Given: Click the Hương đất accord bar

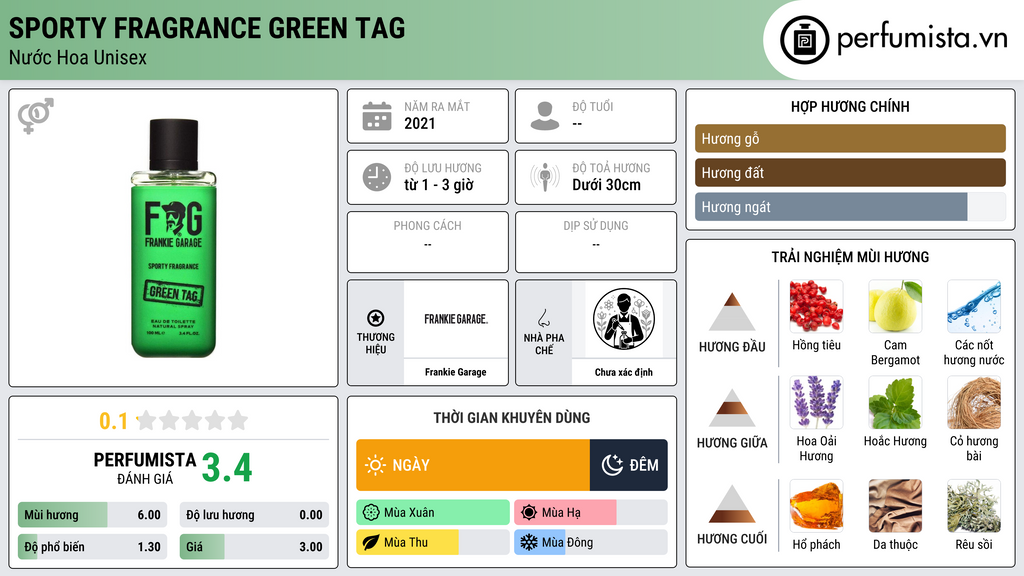Looking at the screenshot, I should point(850,172).
